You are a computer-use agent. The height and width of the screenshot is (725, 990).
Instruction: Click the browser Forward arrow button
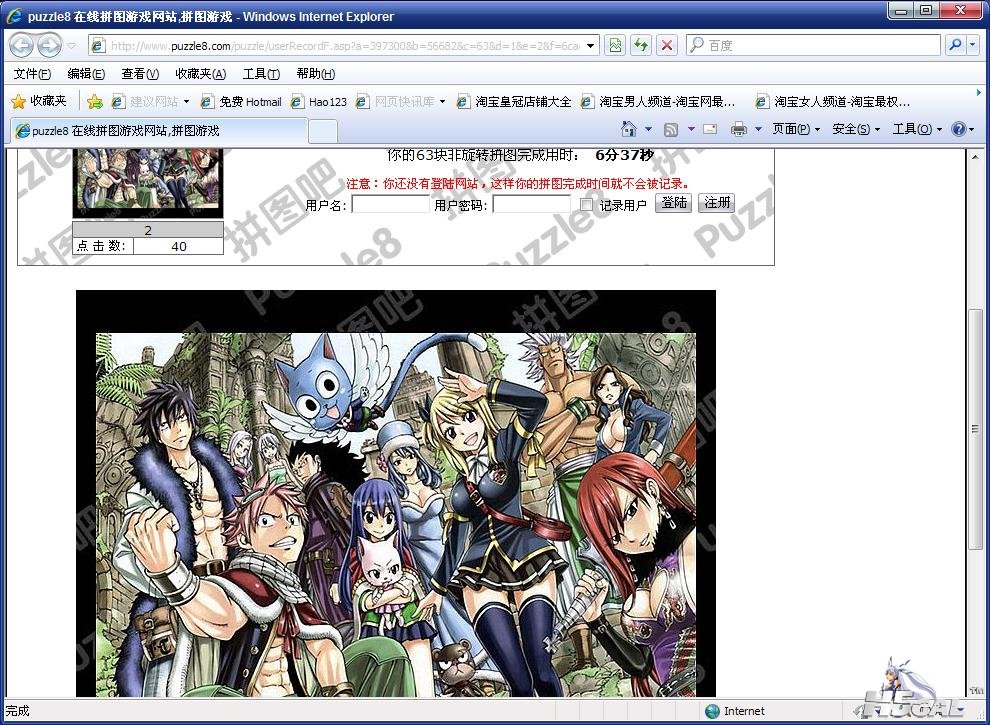tap(49, 45)
